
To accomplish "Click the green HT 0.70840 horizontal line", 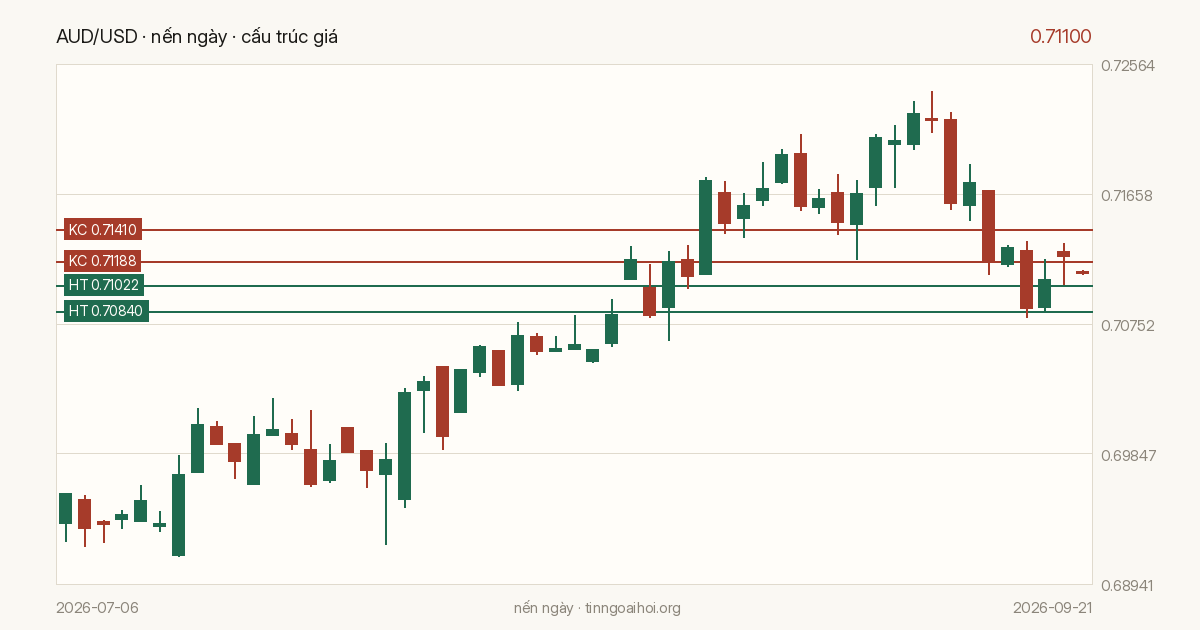I will [620, 311].
